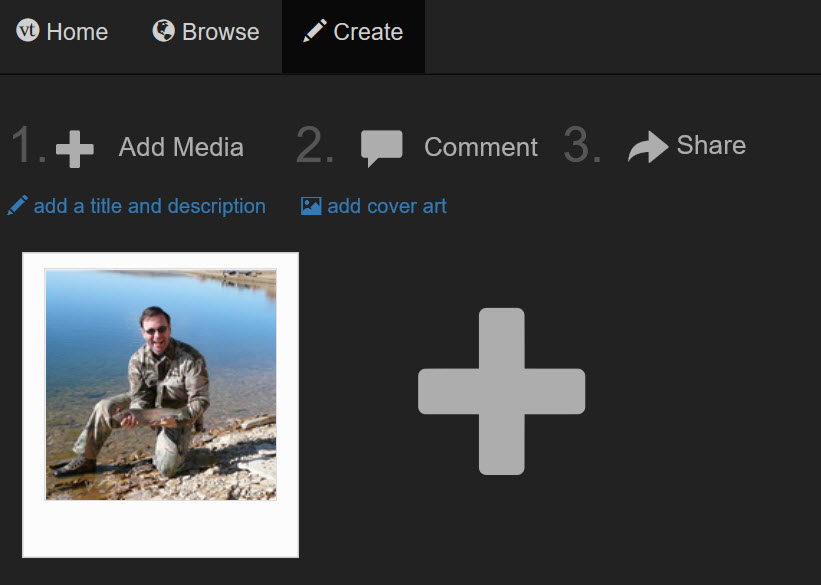This screenshot has width=821, height=585.
Task: Follow the 'add cover art' link
Action: click(386, 206)
